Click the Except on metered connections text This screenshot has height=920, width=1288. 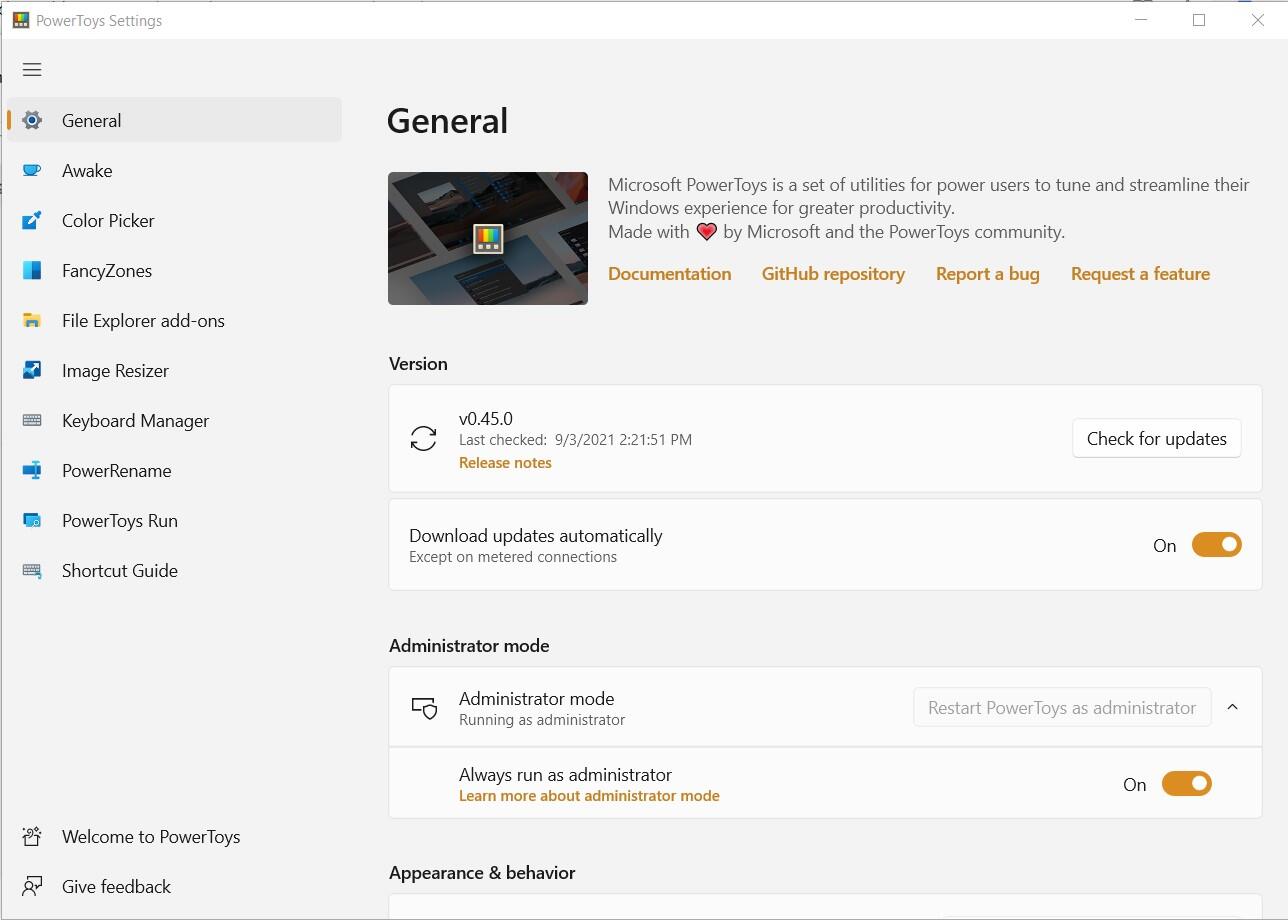513,557
